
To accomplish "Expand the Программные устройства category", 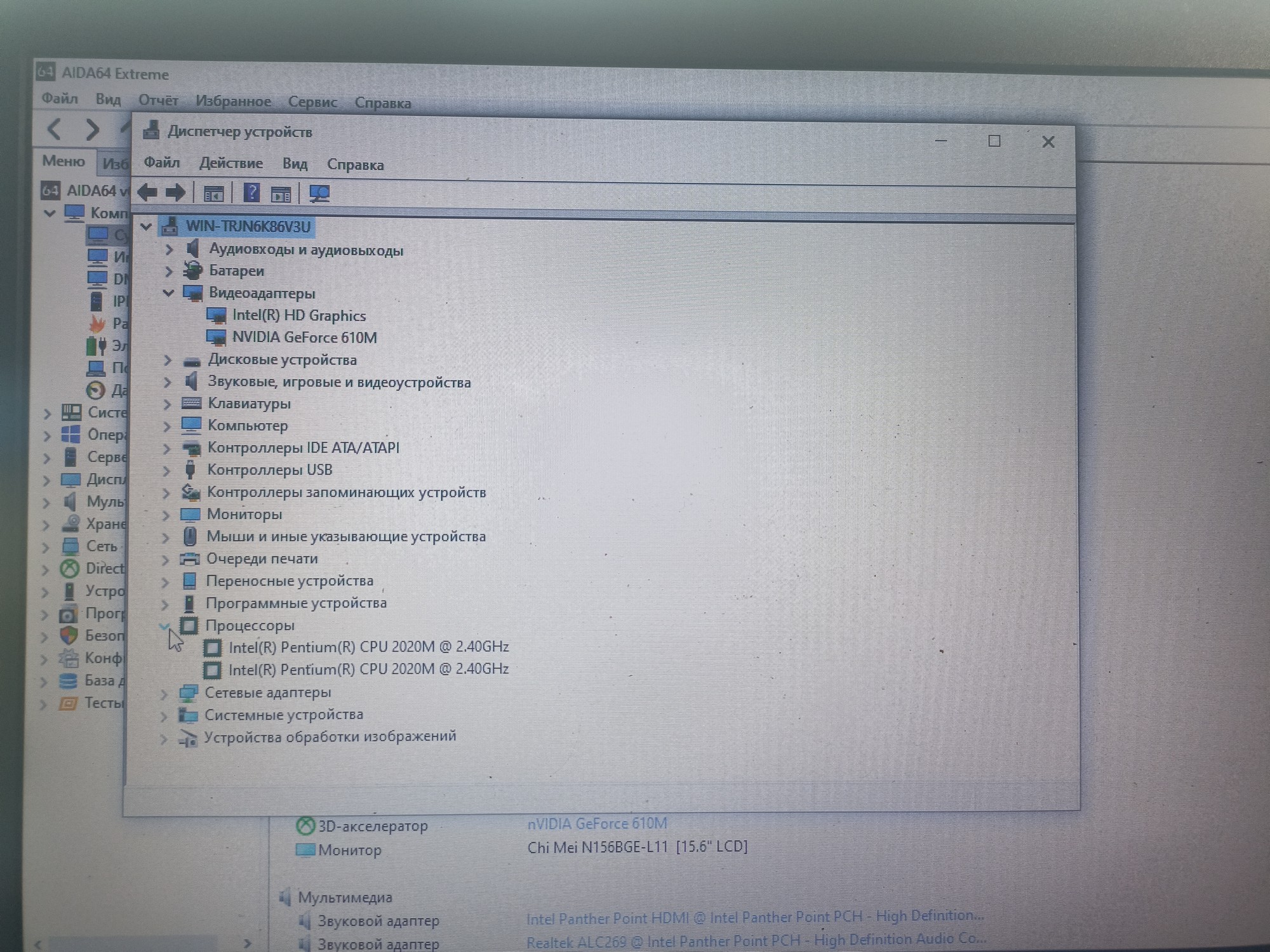I will [x=165, y=604].
